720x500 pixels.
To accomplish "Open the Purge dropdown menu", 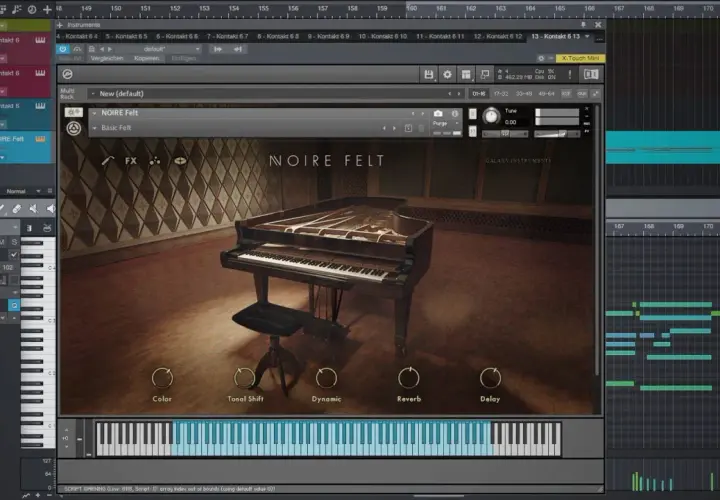I will [446, 124].
